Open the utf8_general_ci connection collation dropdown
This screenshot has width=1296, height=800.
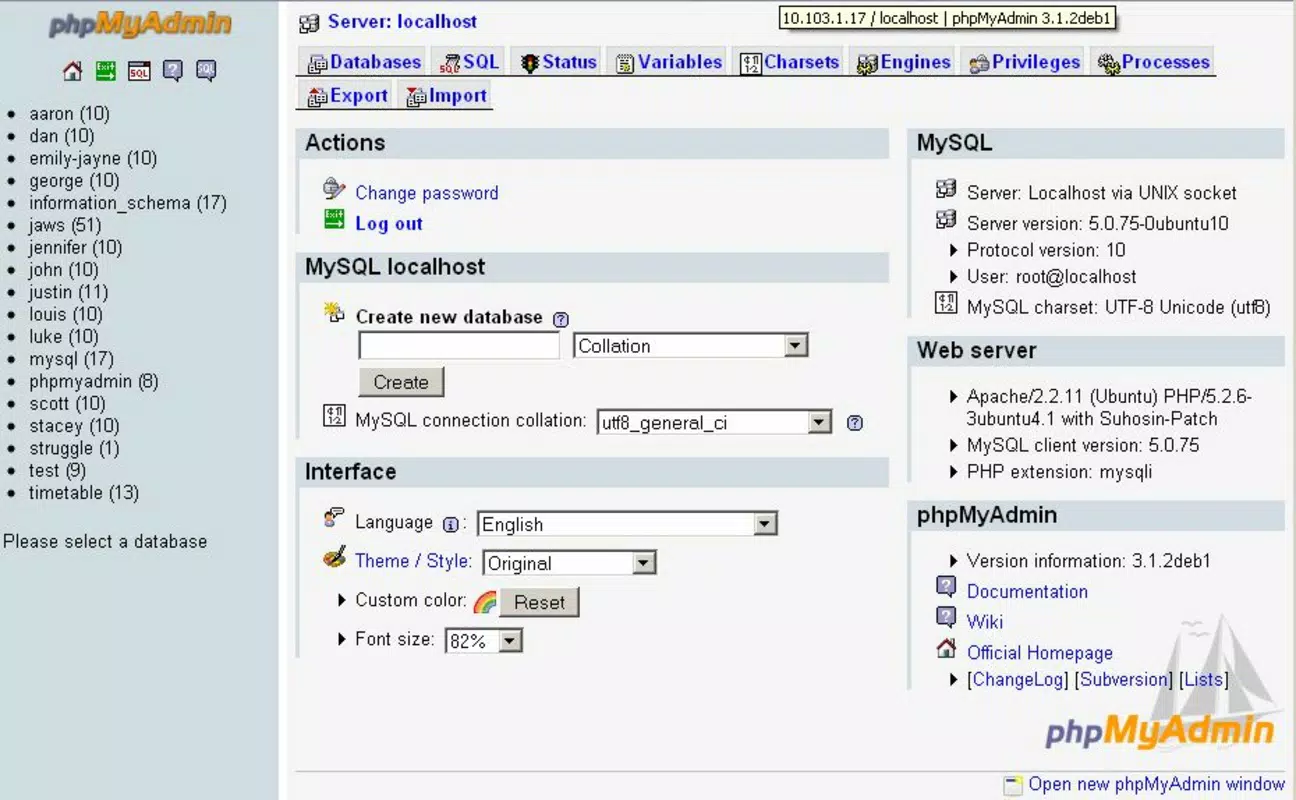(714, 423)
